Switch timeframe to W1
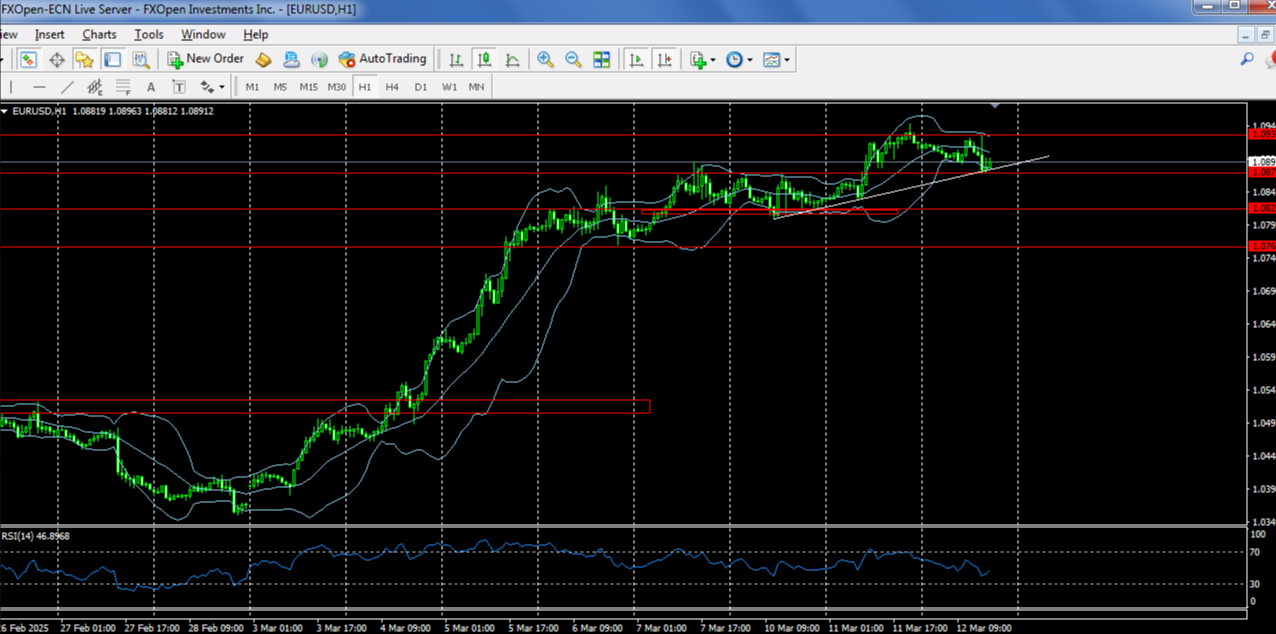1276x634 pixels. coord(450,87)
